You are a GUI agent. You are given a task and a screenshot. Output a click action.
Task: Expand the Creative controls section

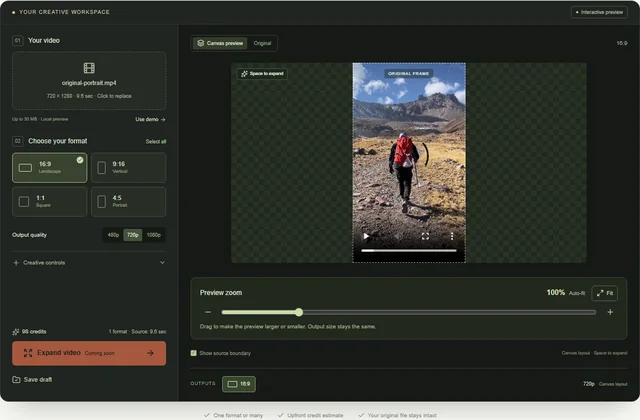click(x=89, y=262)
